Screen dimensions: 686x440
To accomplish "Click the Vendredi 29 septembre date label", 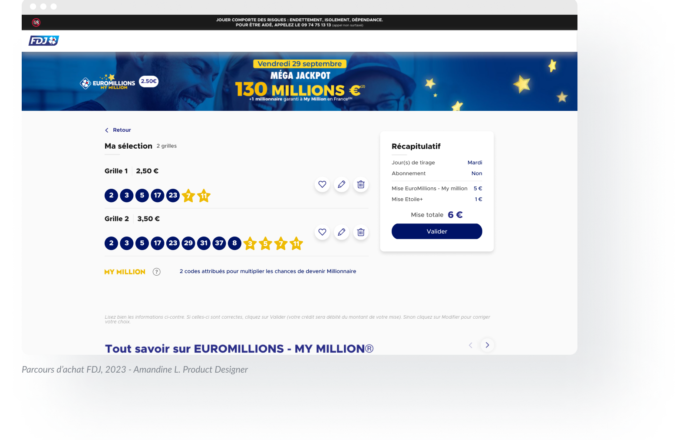I will click(x=300, y=64).
